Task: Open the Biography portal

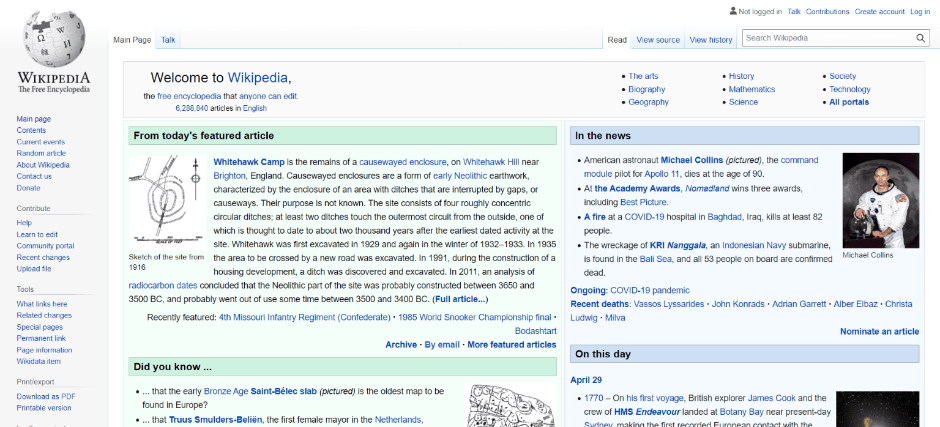Action: (x=646, y=89)
